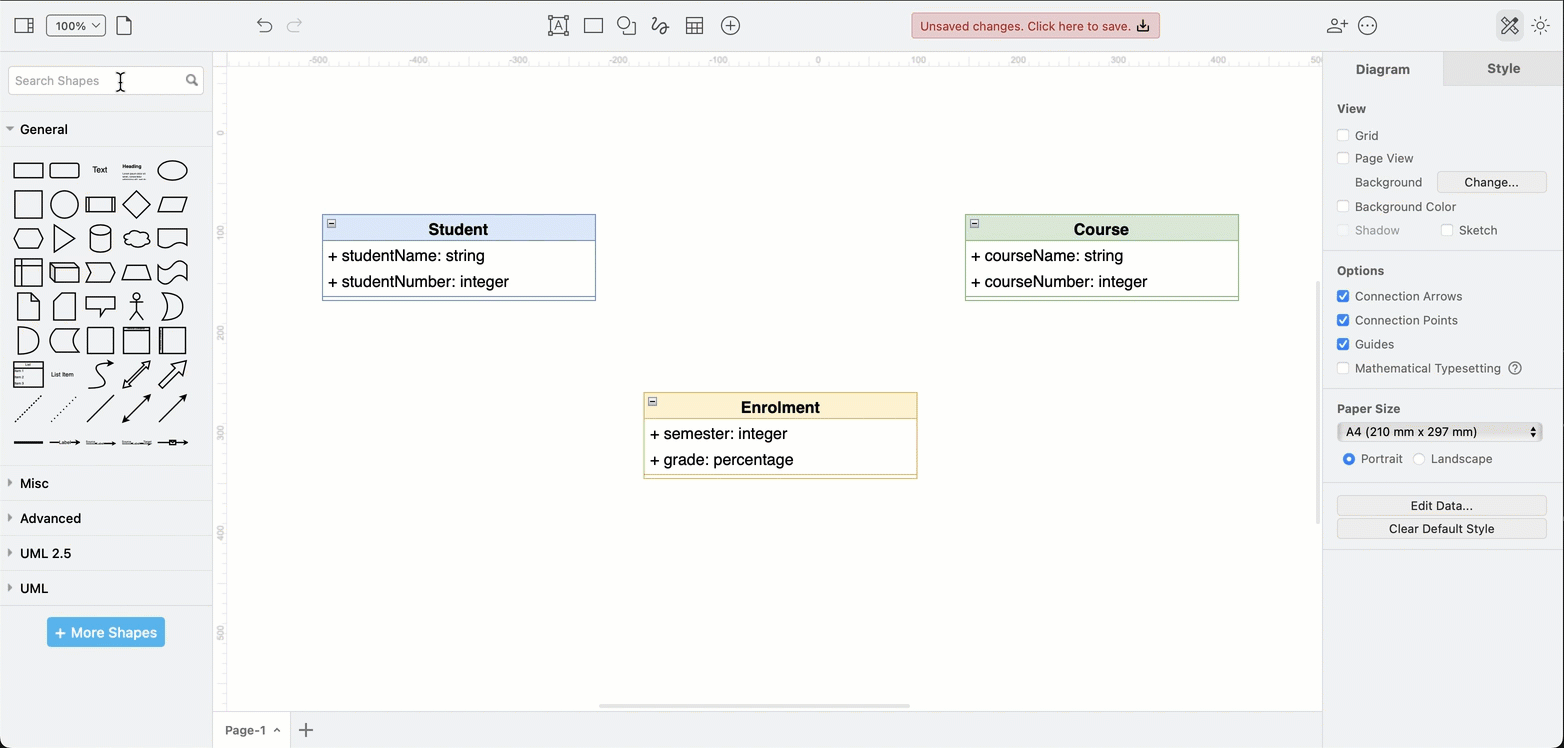The width and height of the screenshot is (1564, 748).
Task: Pick the freehand drawing tool
Action: pyautogui.click(x=660, y=25)
